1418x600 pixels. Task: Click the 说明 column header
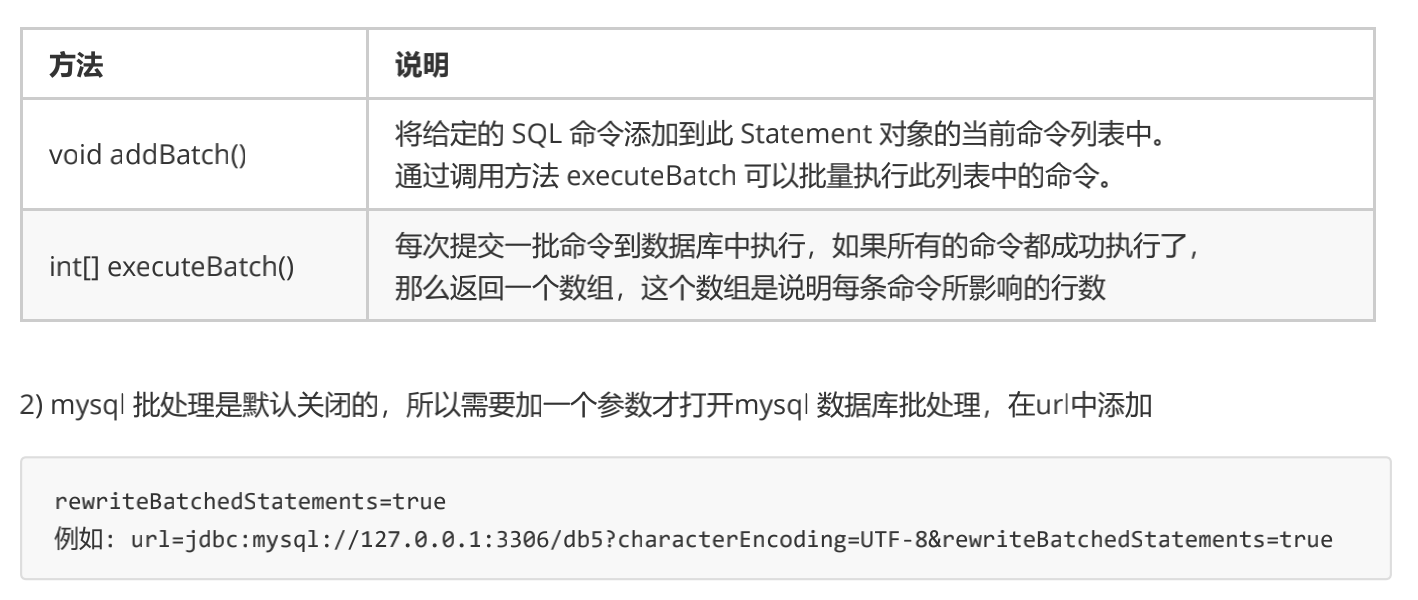(422, 66)
